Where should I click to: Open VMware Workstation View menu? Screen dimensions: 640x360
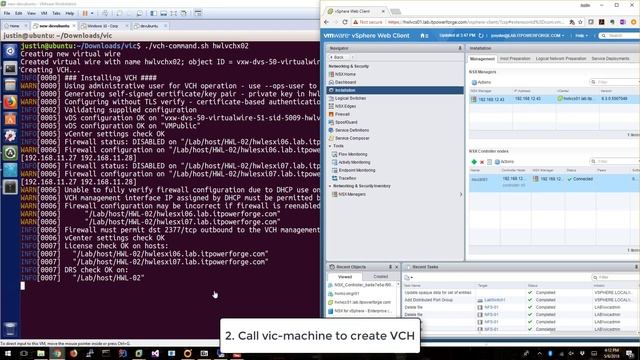click(x=31, y=13)
